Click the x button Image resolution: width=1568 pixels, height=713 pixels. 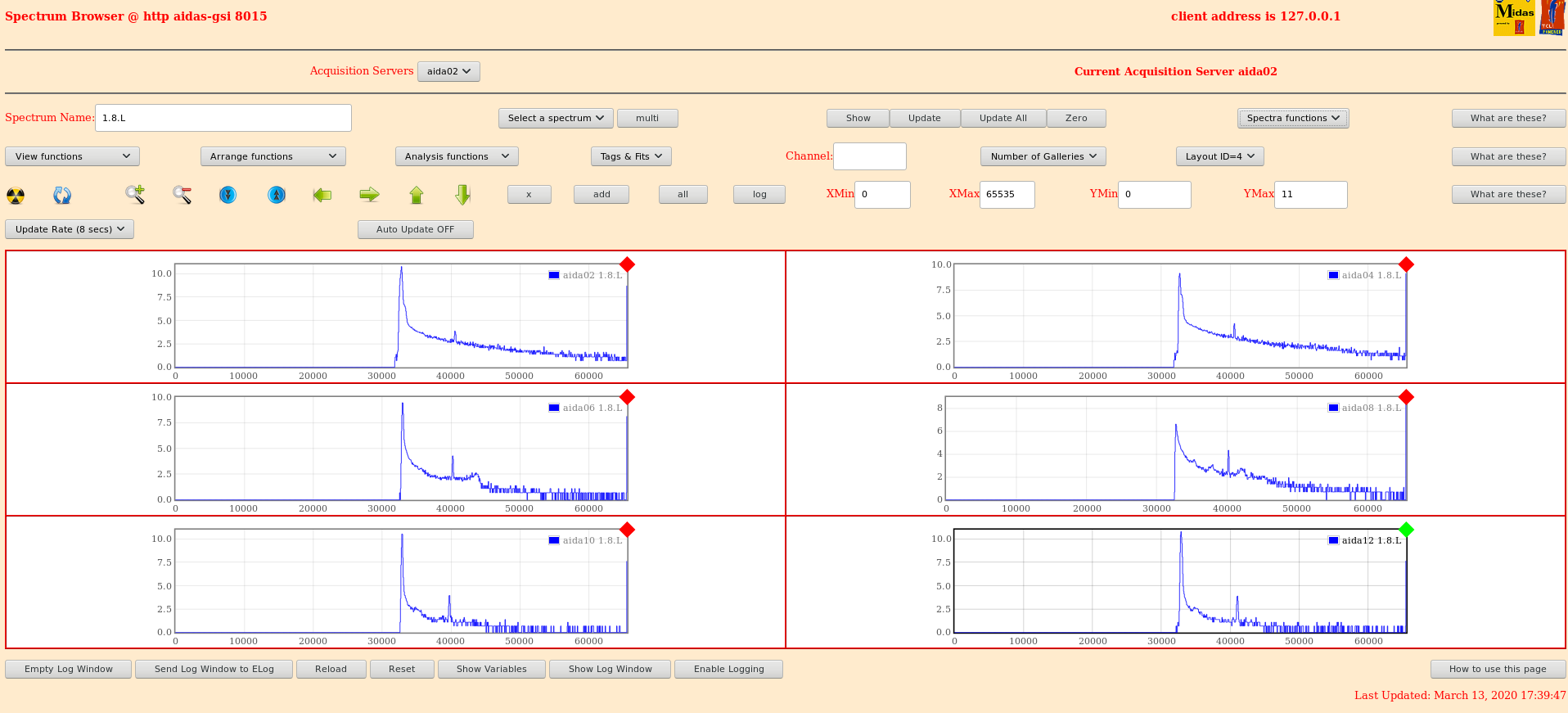[x=529, y=195]
